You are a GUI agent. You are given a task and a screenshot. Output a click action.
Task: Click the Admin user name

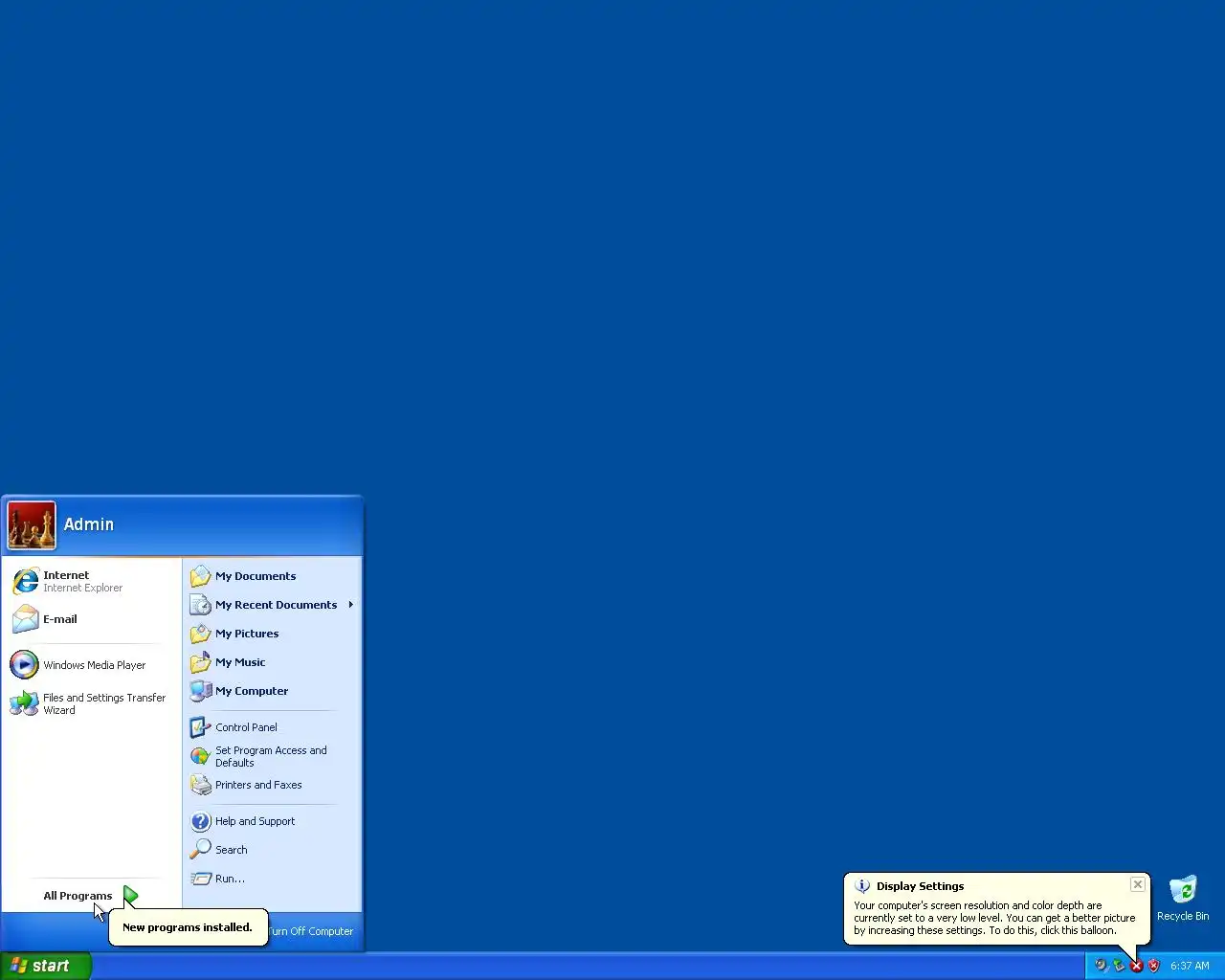point(89,524)
